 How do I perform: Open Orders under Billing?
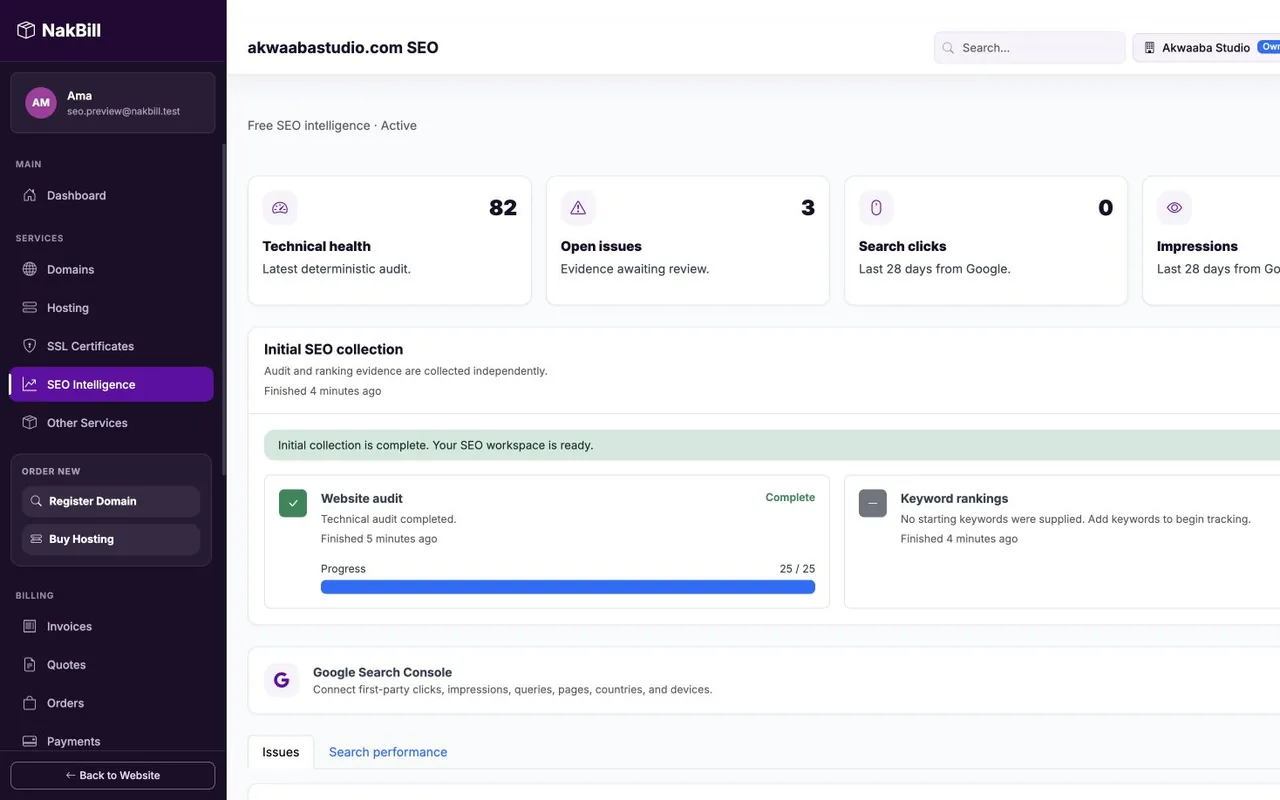[112, 702]
